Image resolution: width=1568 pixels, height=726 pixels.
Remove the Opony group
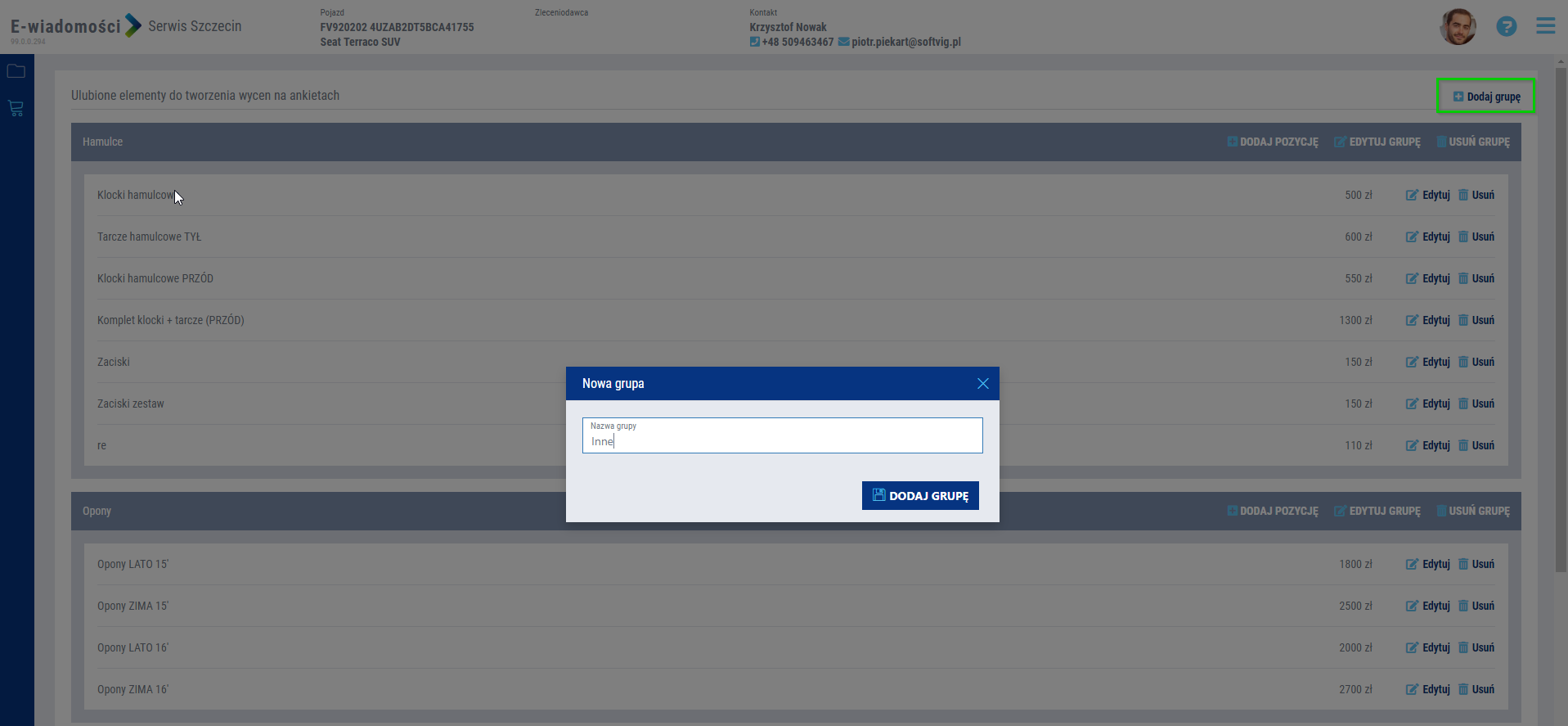coord(1473,511)
